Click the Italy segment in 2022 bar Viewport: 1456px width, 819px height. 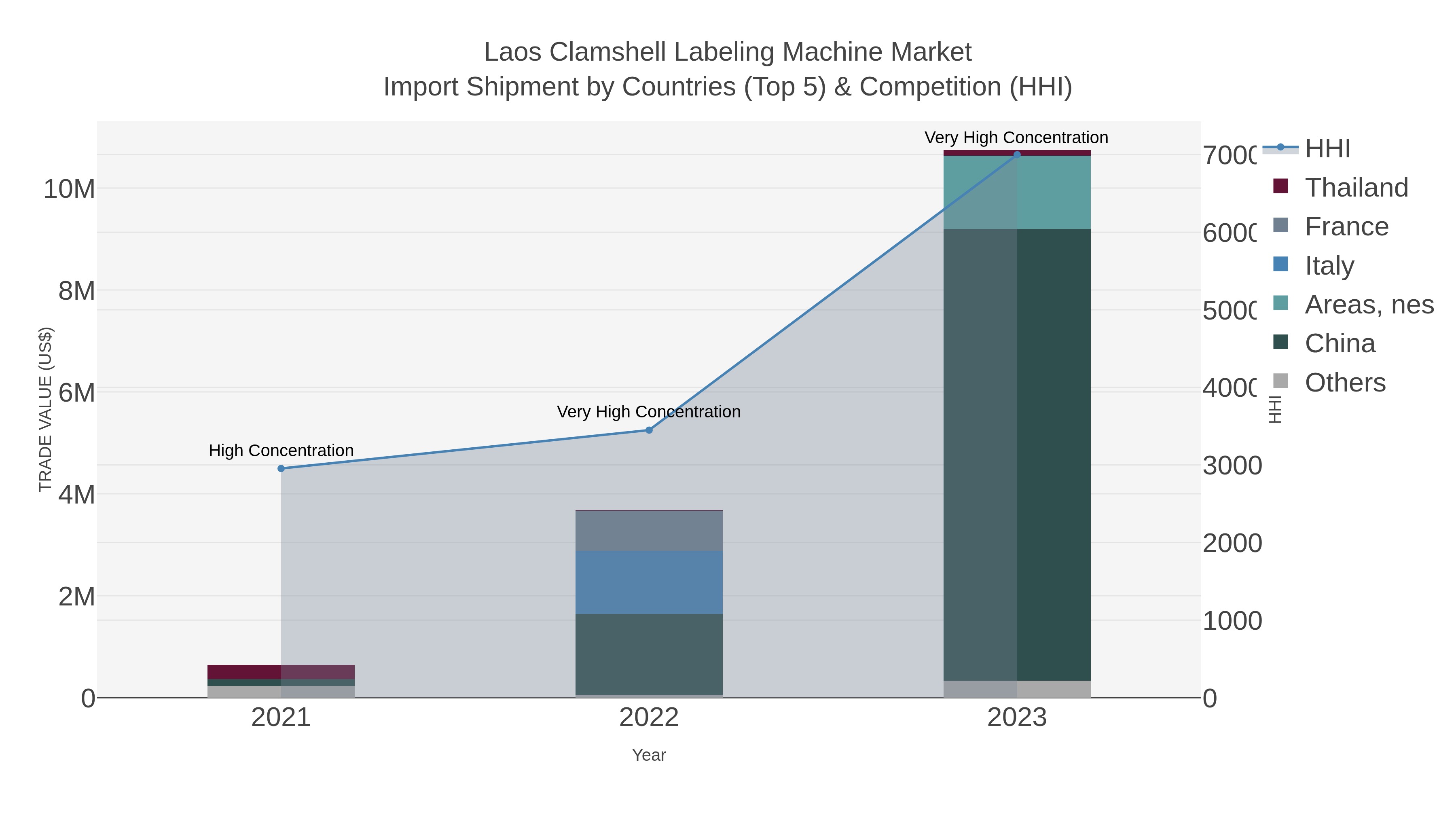pos(649,582)
